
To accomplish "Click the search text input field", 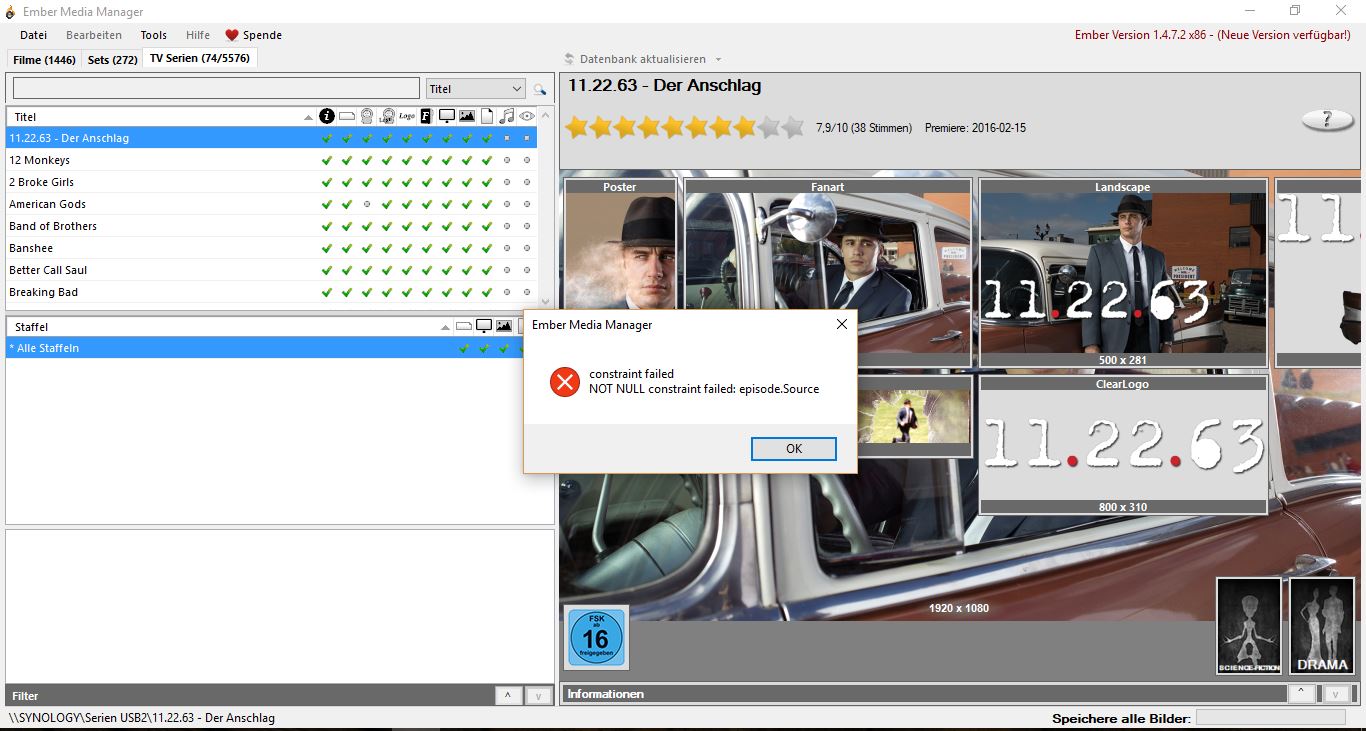I will coord(216,89).
